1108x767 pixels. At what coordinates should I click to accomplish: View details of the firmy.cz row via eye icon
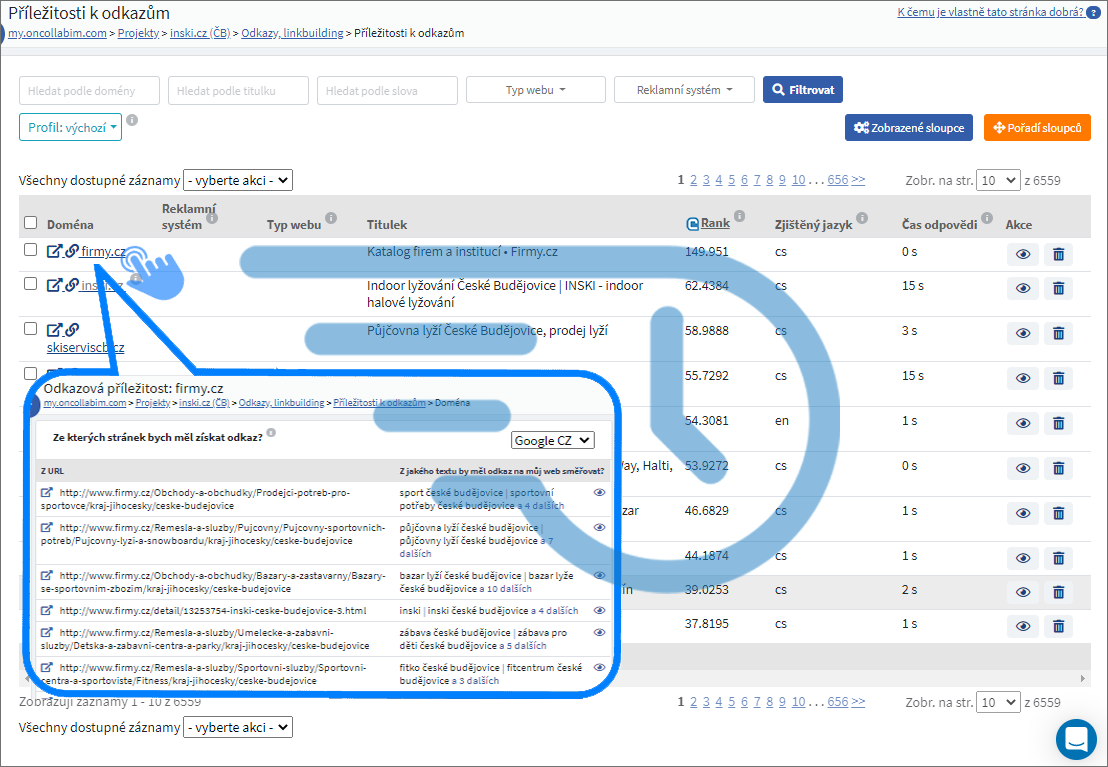pyautogui.click(x=1022, y=254)
